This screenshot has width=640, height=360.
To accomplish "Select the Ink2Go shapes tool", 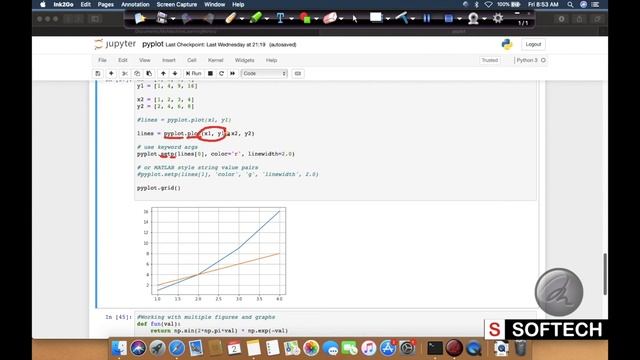I will tap(304, 18).
